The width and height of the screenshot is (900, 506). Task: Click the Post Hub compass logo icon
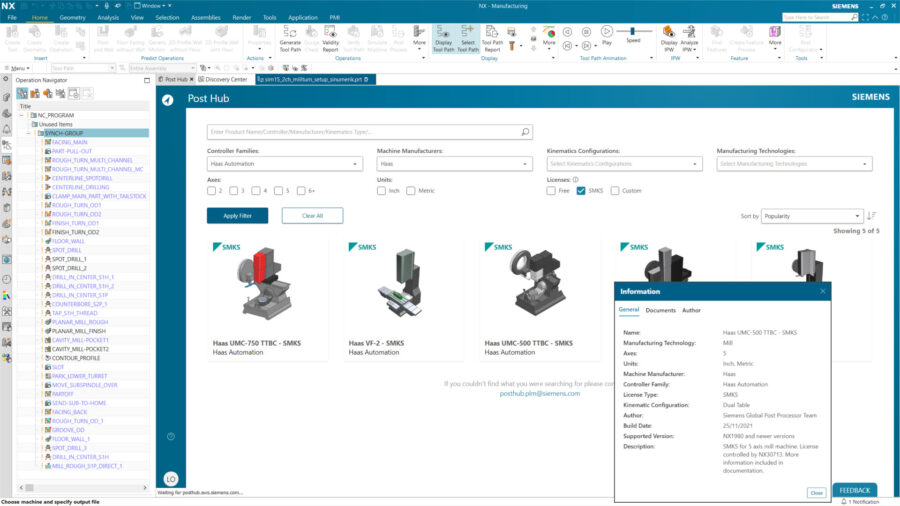[x=168, y=98]
